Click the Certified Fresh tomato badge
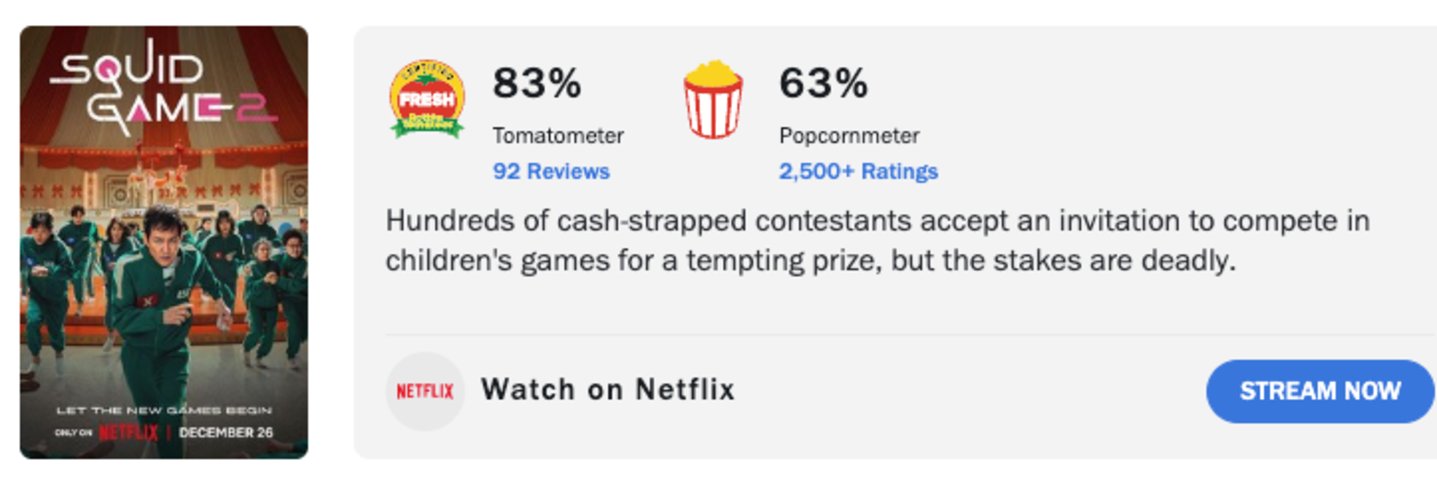 [x=427, y=98]
